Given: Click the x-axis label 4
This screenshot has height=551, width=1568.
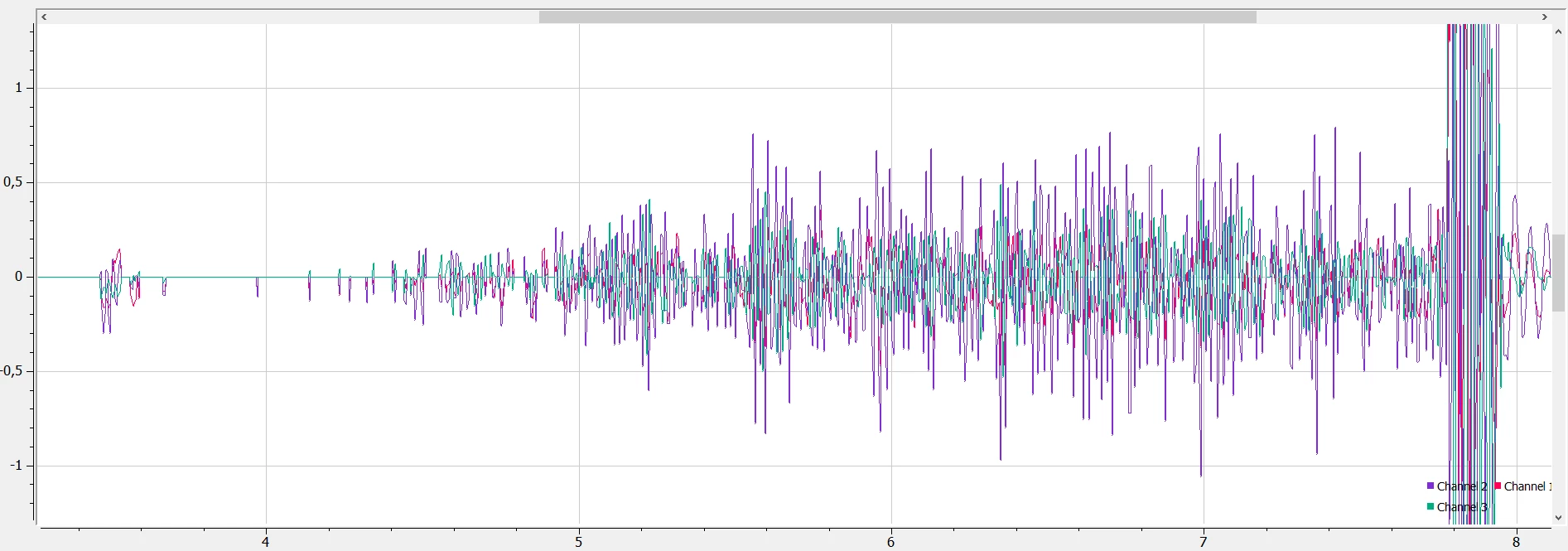Looking at the screenshot, I should [x=265, y=542].
